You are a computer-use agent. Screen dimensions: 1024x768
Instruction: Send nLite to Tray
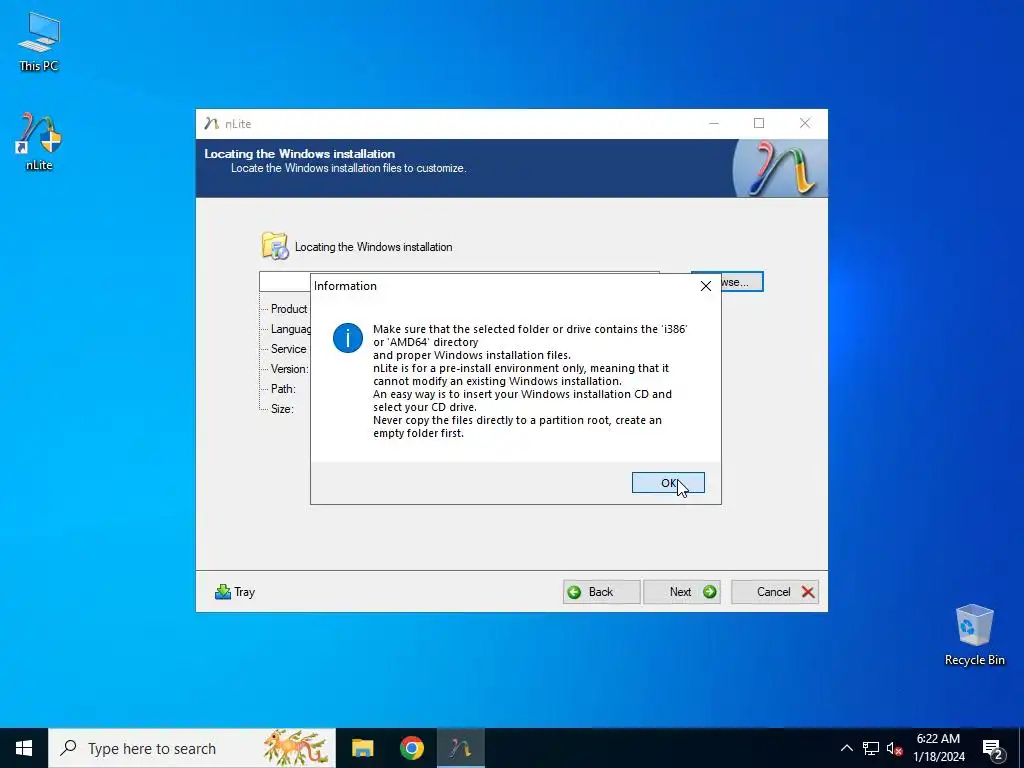pos(235,592)
